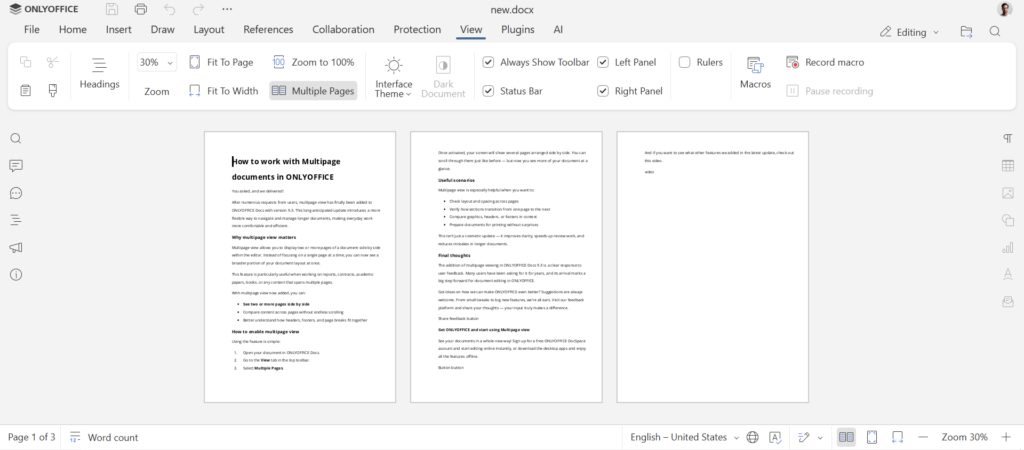Switch to the References tab
The width and height of the screenshot is (1024, 450).
click(268, 29)
